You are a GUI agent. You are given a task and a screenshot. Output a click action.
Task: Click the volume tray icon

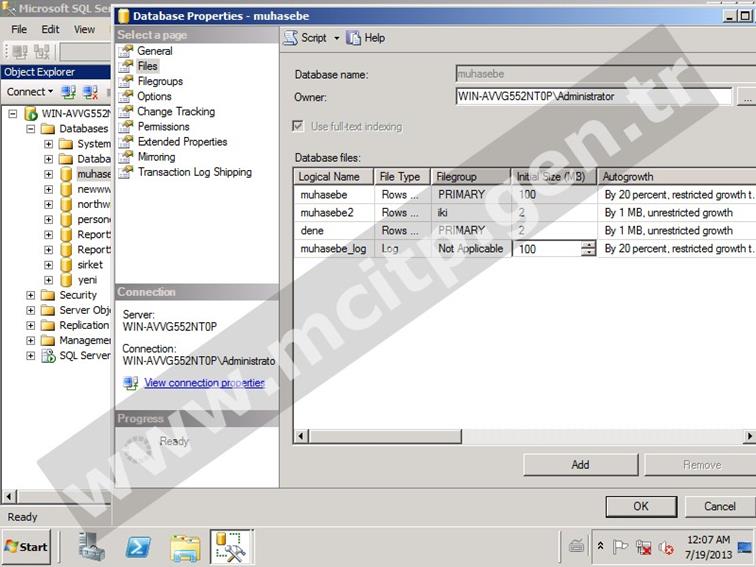point(666,548)
